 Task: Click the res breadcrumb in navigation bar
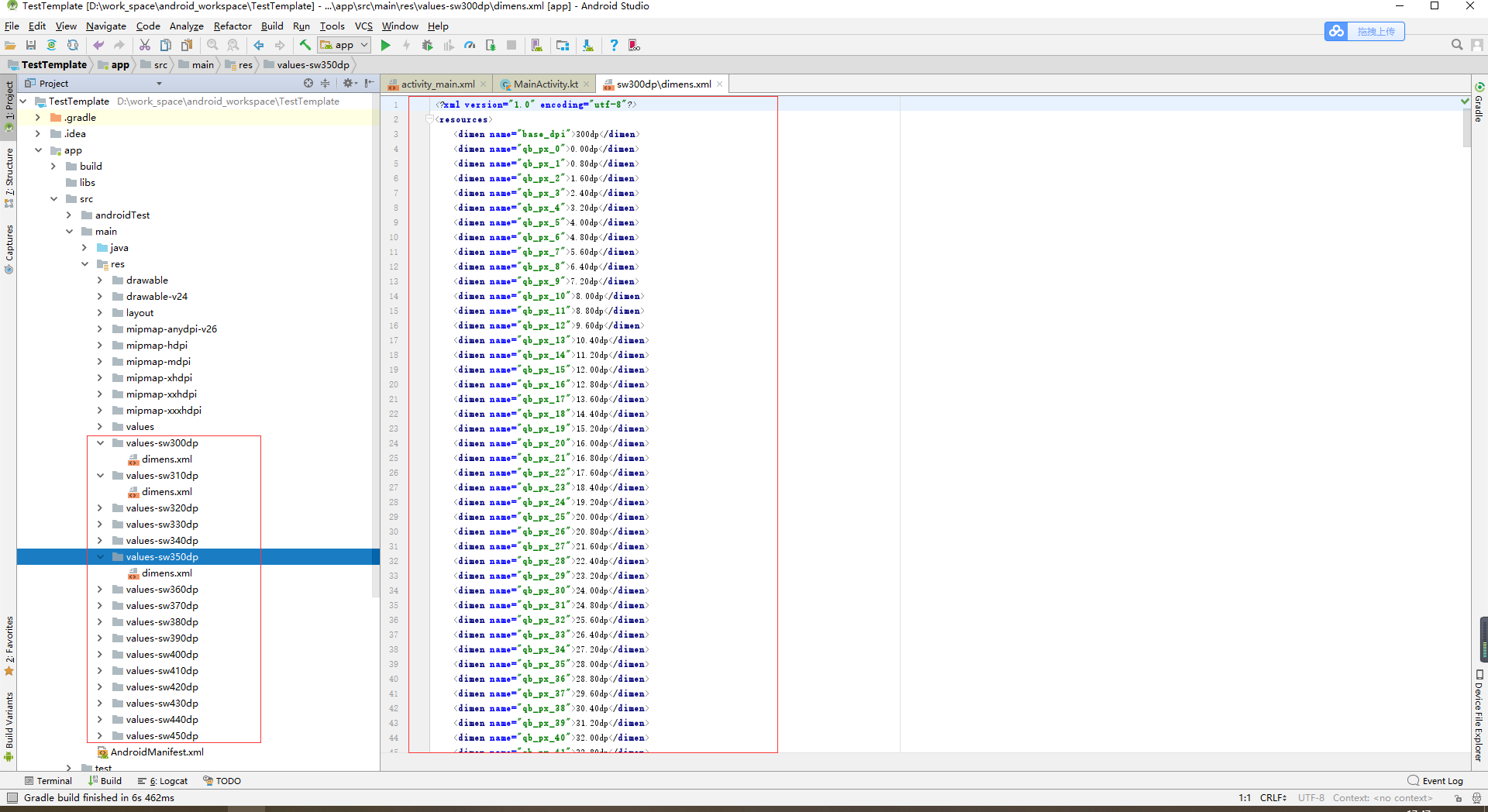(239, 65)
